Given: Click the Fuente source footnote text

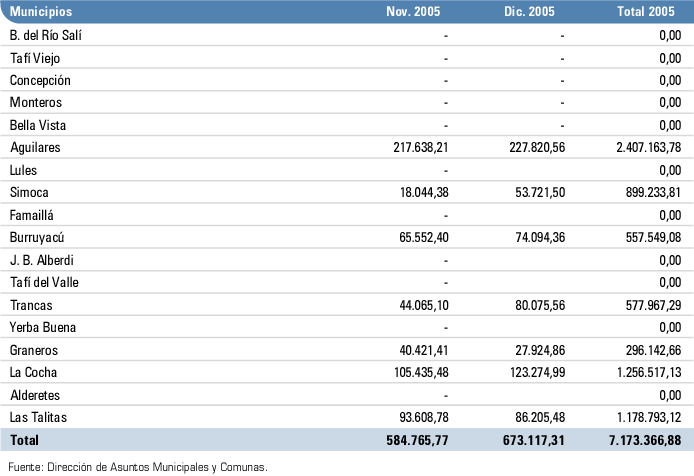Looking at the screenshot, I should (138, 466).
